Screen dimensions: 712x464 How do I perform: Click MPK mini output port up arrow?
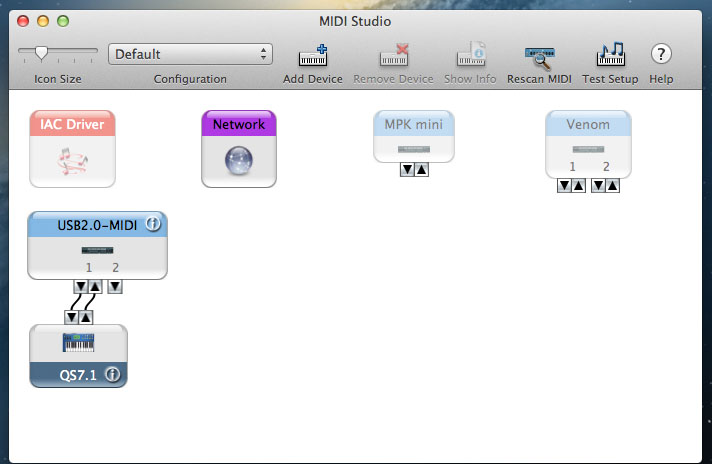[x=421, y=170]
